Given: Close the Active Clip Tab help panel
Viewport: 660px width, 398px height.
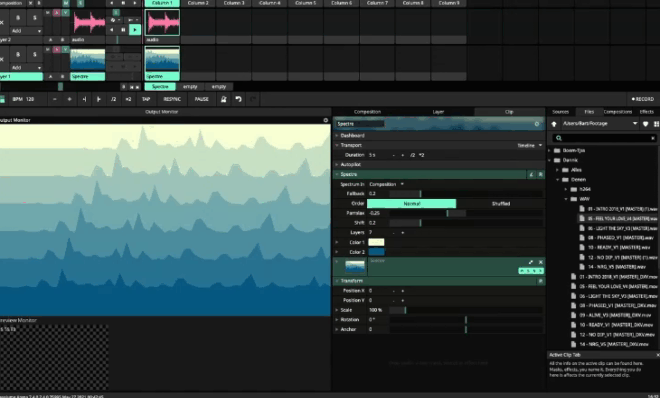Looking at the screenshot, I should 657,355.
